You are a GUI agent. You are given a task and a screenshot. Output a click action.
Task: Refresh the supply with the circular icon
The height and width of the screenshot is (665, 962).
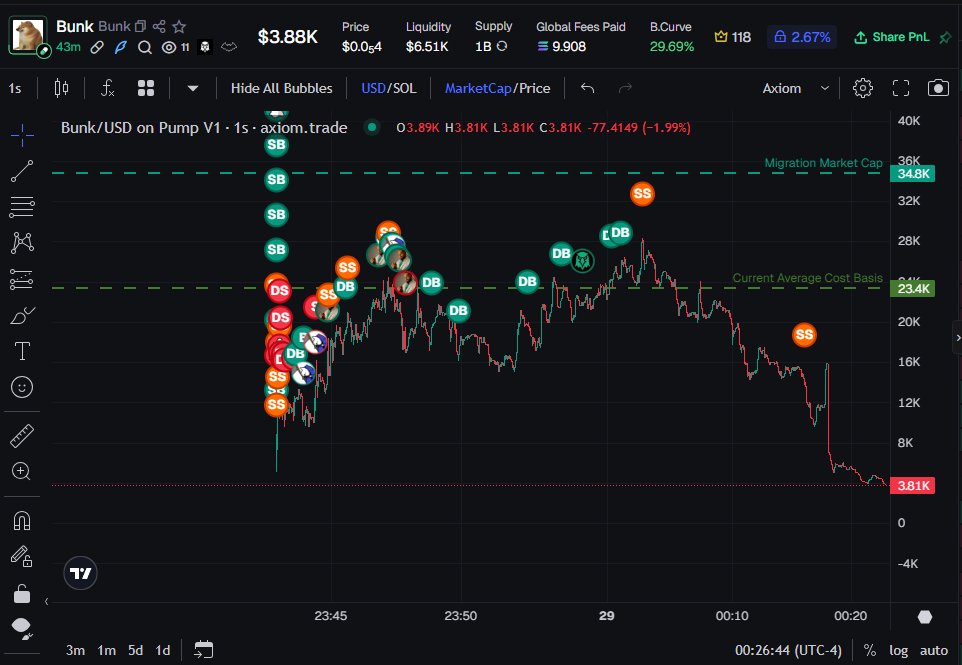pos(502,46)
